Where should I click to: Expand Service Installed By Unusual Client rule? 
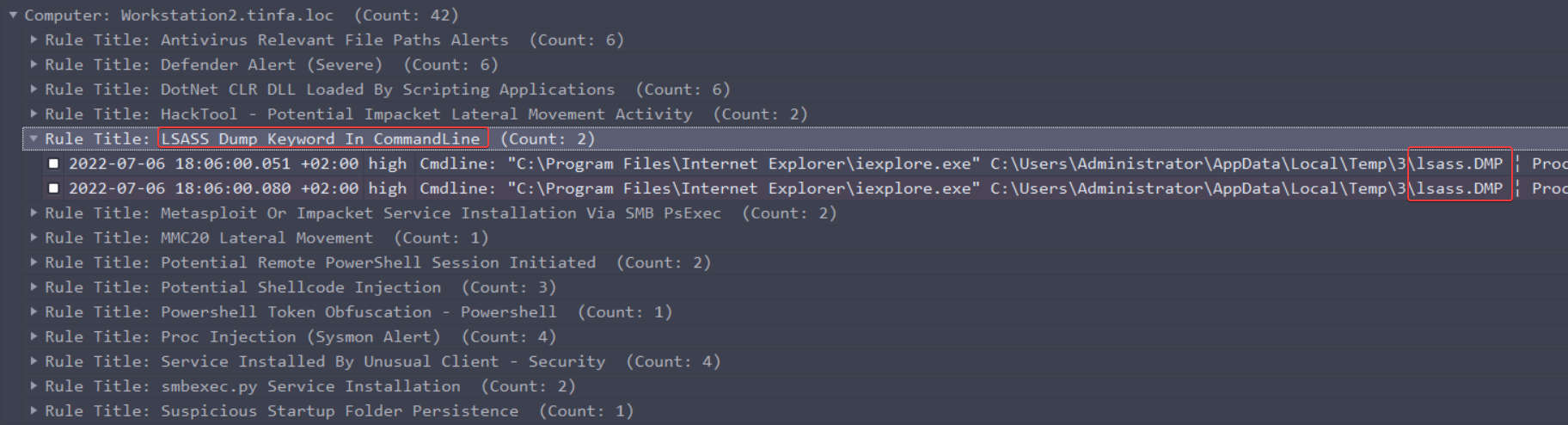coord(34,361)
